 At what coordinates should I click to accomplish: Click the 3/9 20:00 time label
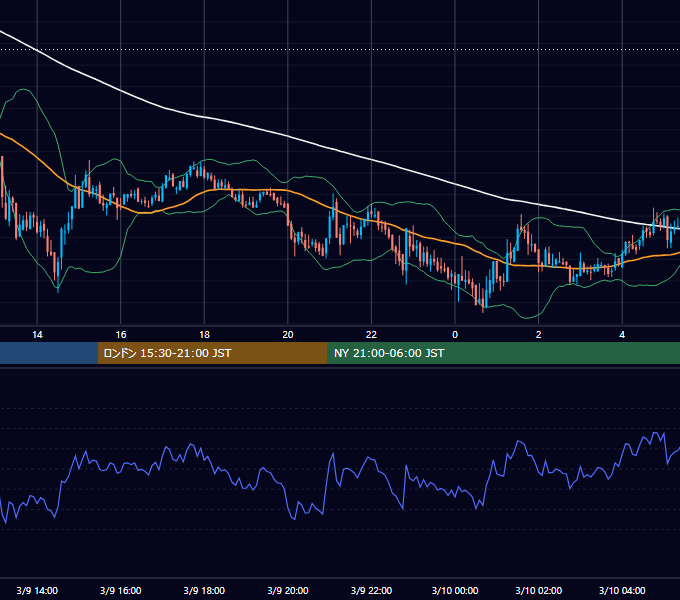(288, 590)
